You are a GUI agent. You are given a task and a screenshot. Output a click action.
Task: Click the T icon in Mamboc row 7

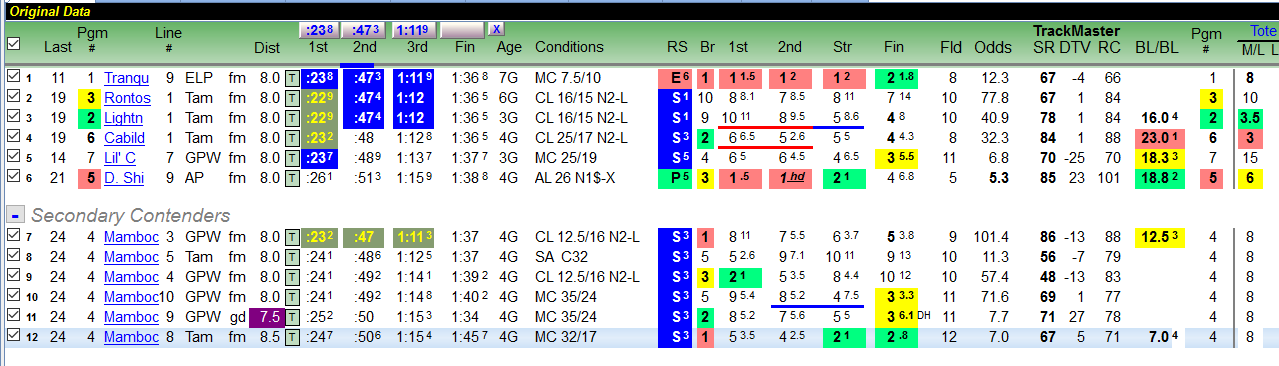(x=292, y=237)
